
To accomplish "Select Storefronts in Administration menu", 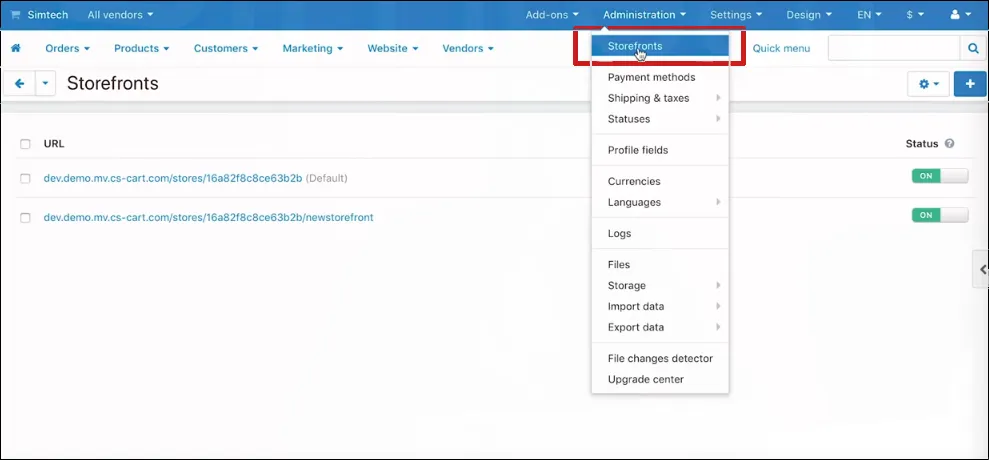I will pos(660,46).
